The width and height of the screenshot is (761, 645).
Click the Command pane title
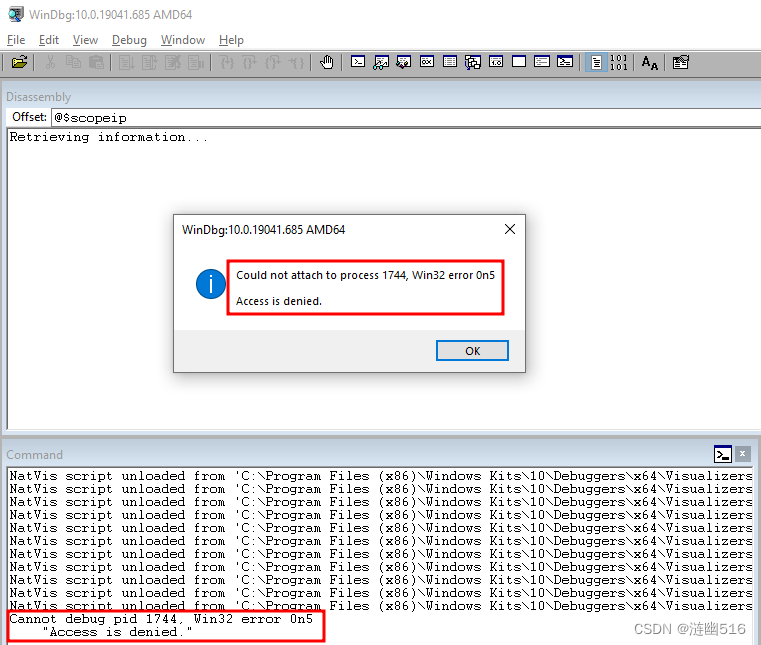pyautogui.click(x=34, y=454)
